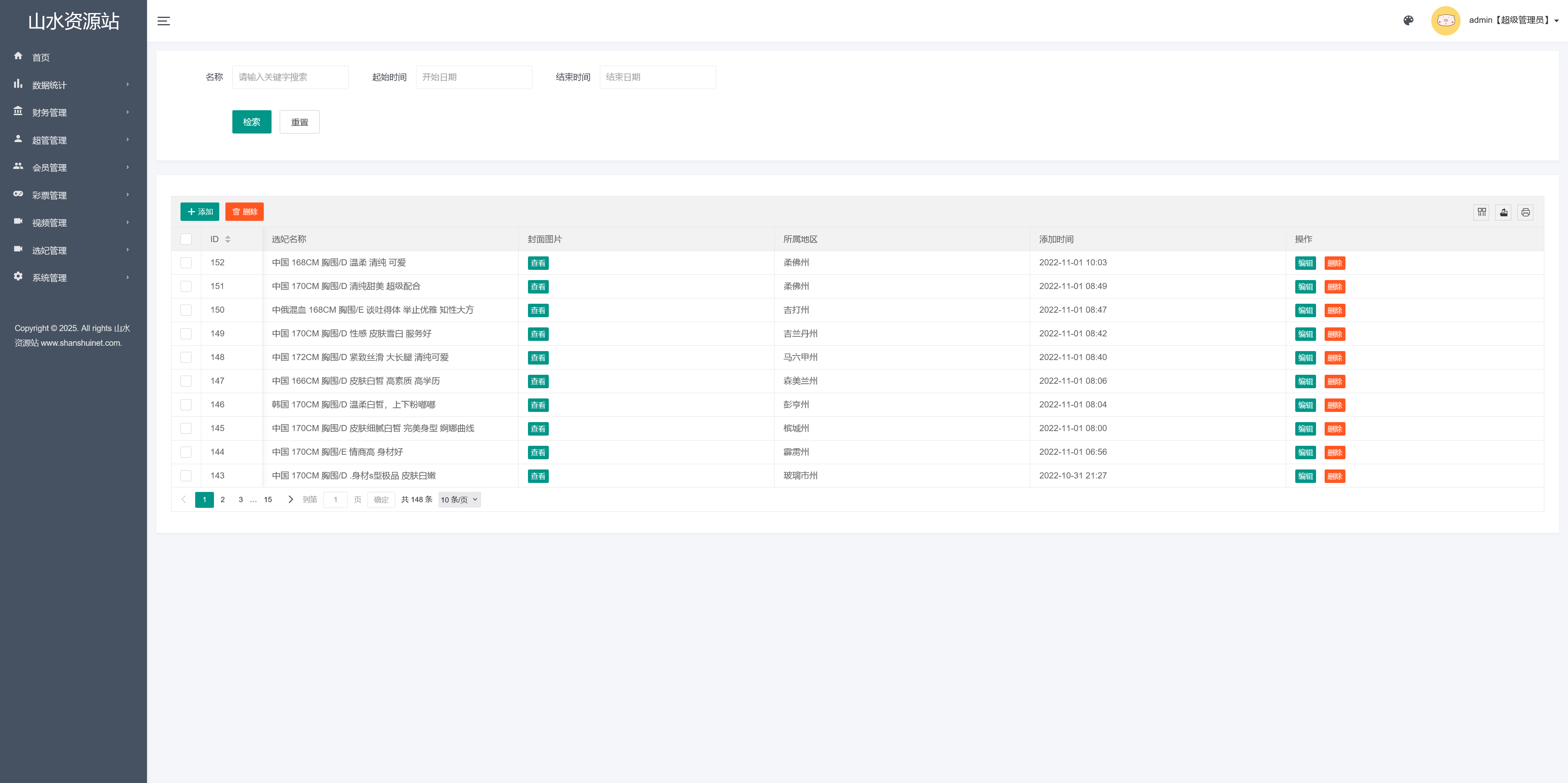Click the admin avatar image

[x=1445, y=21]
